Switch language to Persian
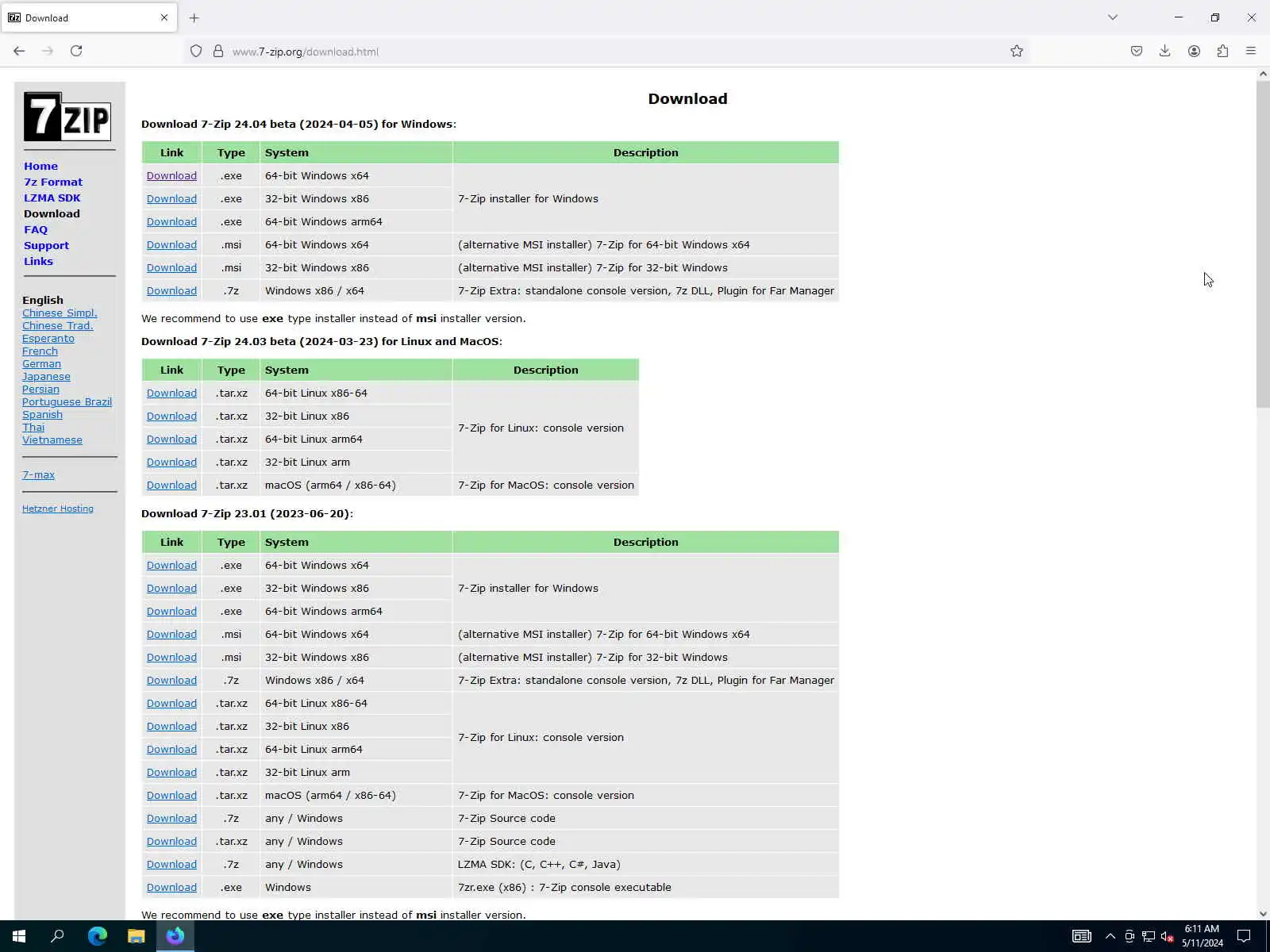This screenshot has height=952, width=1270. [x=40, y=389]
